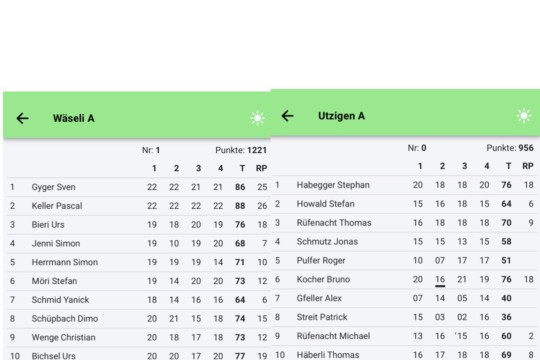The width and height of the screenshot is (540, 360).
Task: Go back from Wäseli A screen
Action: pos(23,118)
